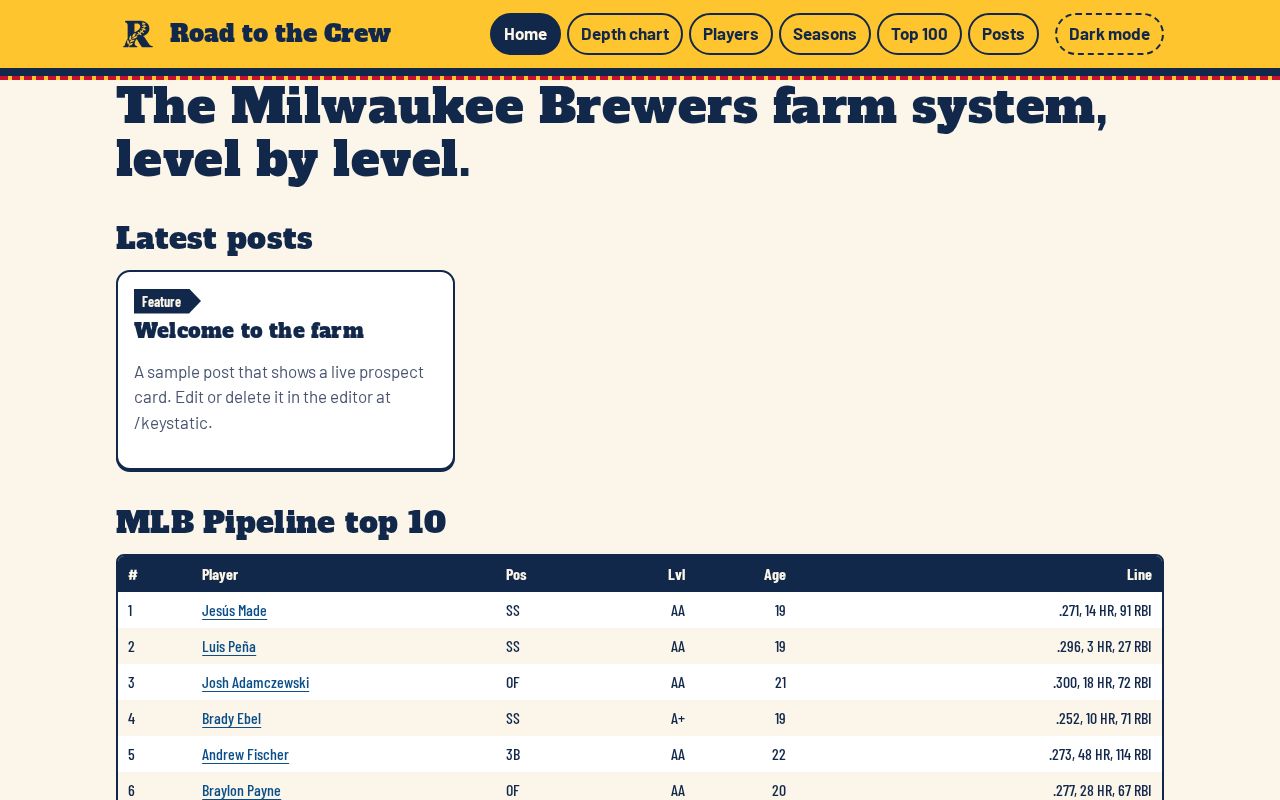Open Jesús Made's player page
Screen dimensions: 1280x800
point(234,611)
